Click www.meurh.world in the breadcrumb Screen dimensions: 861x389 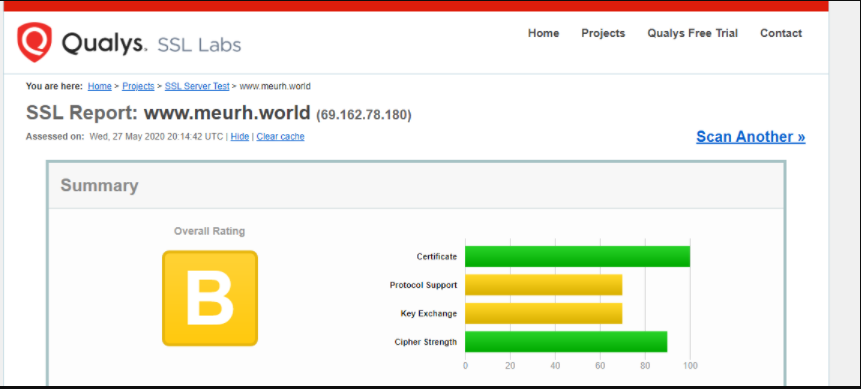pos(275,86)
